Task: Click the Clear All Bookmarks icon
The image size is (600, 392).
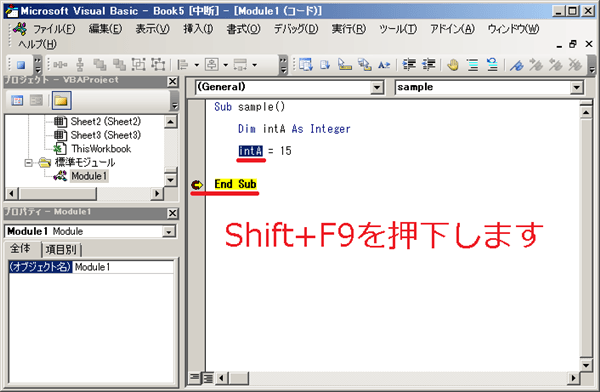Action: pyautogui.click(x=575, y=65)
